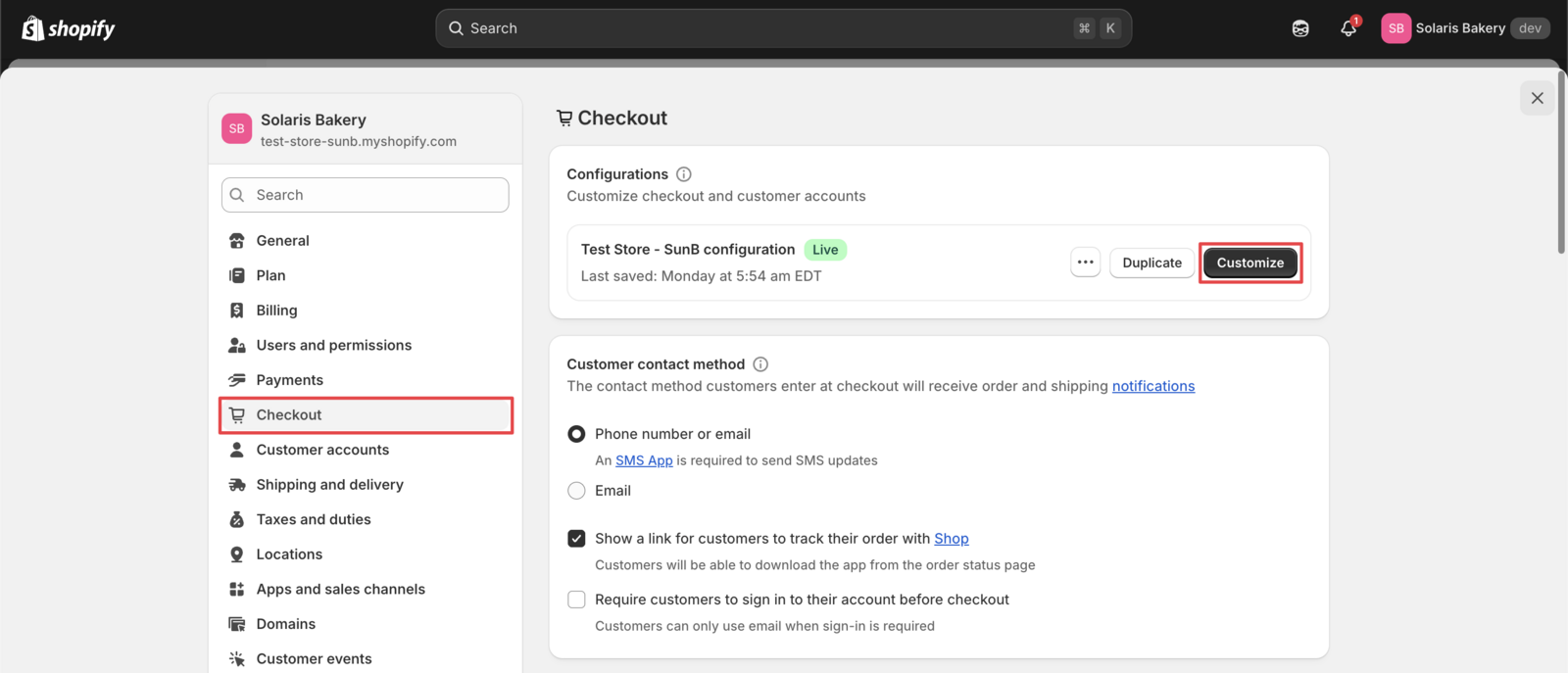Screen dimensions: 1568x673
Task: Click the info icon next to Configurations
Action: [x=684, y=174]
